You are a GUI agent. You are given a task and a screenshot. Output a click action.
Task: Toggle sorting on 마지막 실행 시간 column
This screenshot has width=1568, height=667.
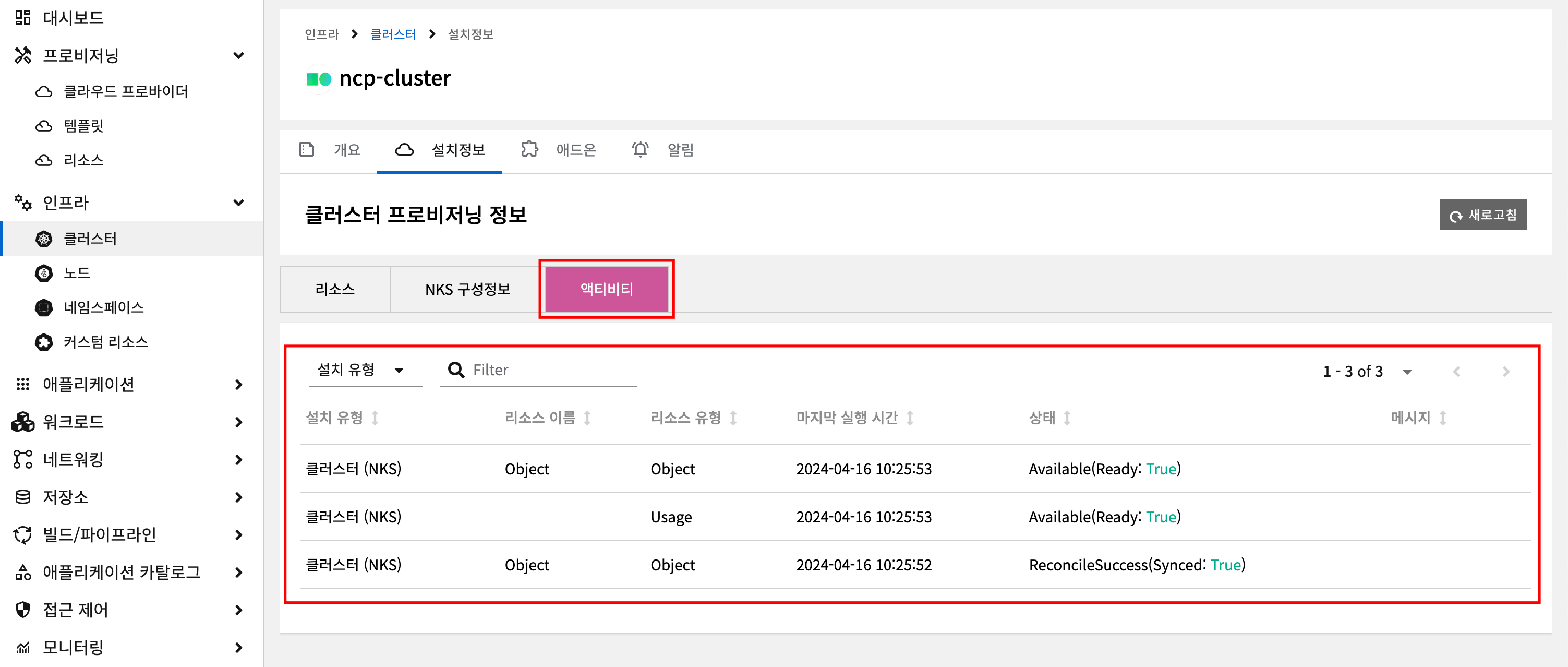point(910,418)
